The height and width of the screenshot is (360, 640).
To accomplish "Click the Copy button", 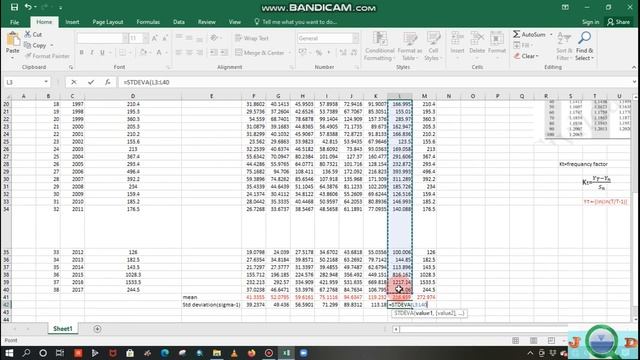I will pyautogui.click(x=35, y=45).
